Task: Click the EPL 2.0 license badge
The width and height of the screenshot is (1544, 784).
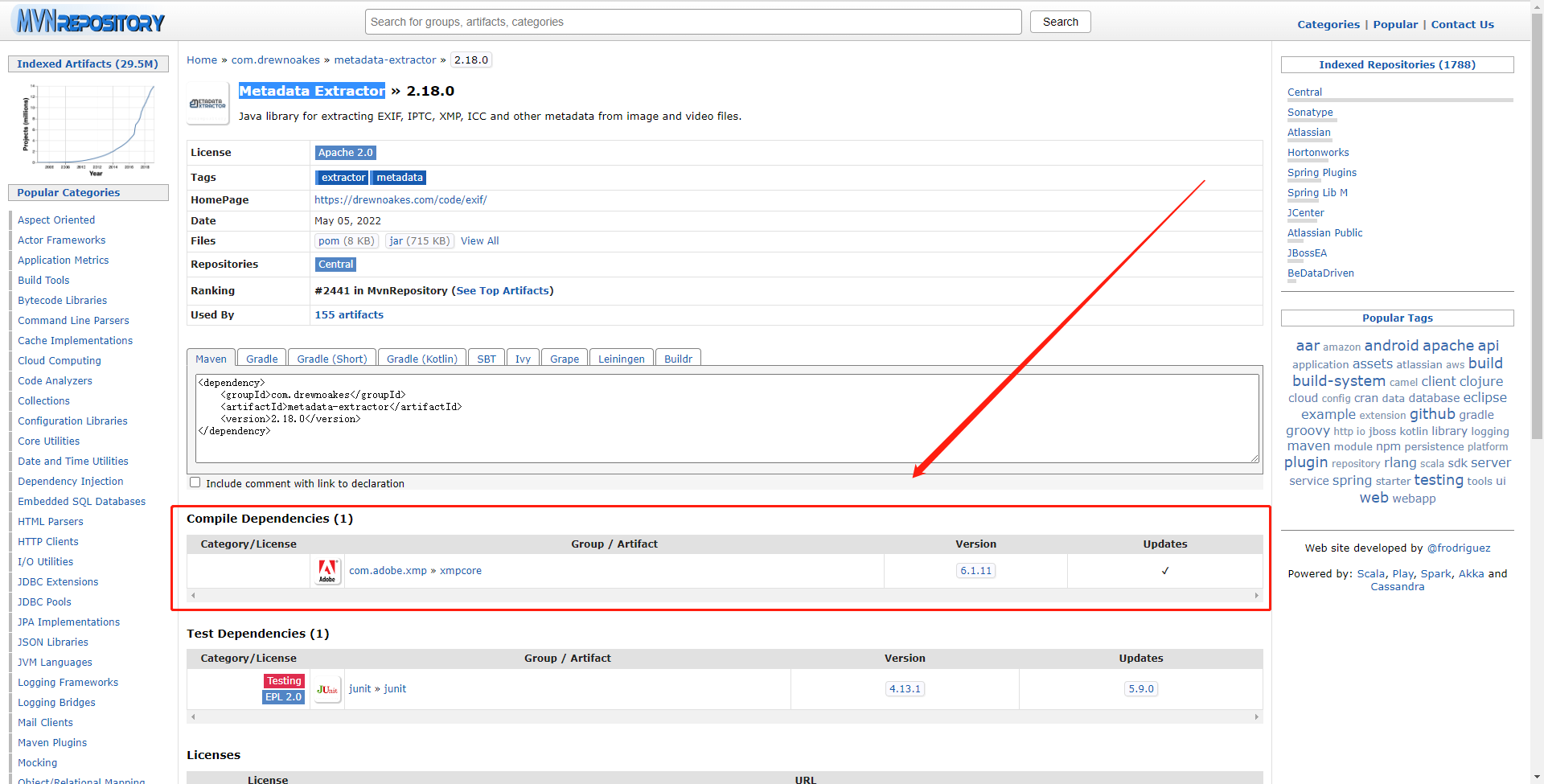Action: (x=283, y=697)
